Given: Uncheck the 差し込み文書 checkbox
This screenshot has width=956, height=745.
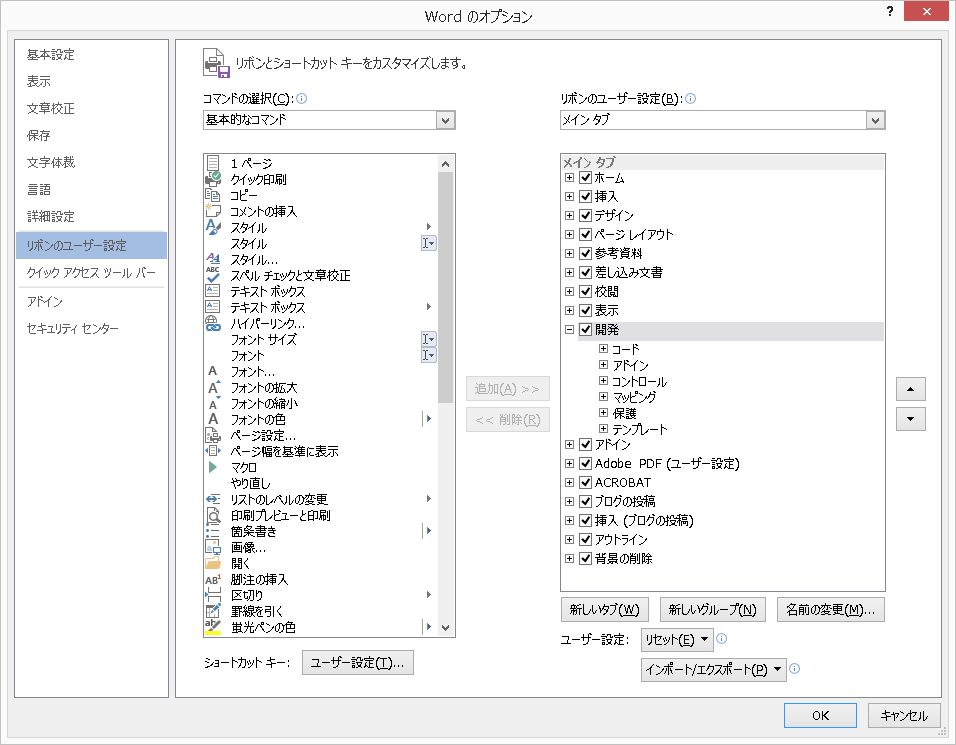Looking at the screenshot, I should (585, 272).
